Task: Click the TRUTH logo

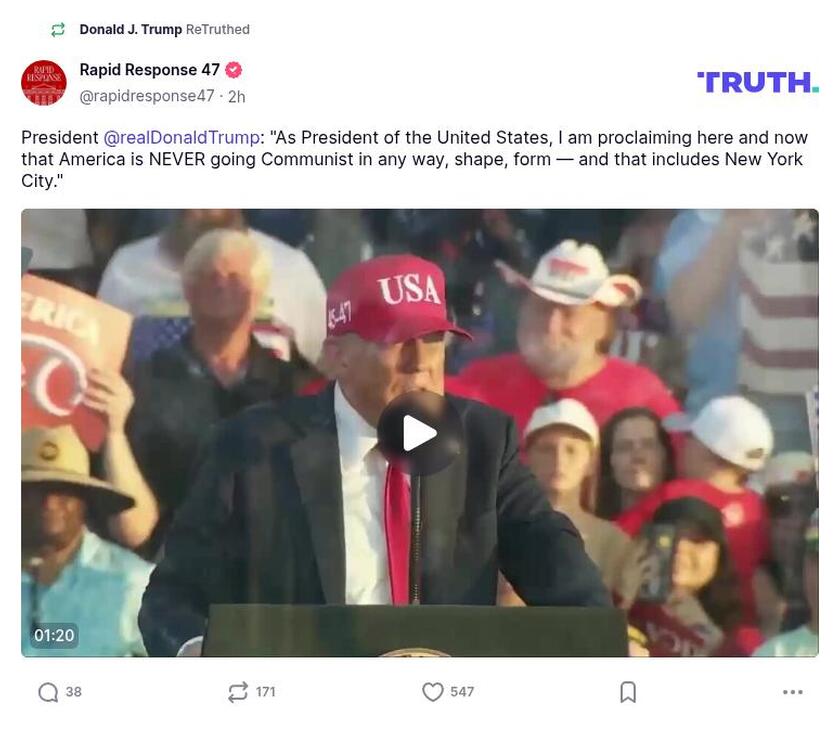Action: click(x=757, y=80)
